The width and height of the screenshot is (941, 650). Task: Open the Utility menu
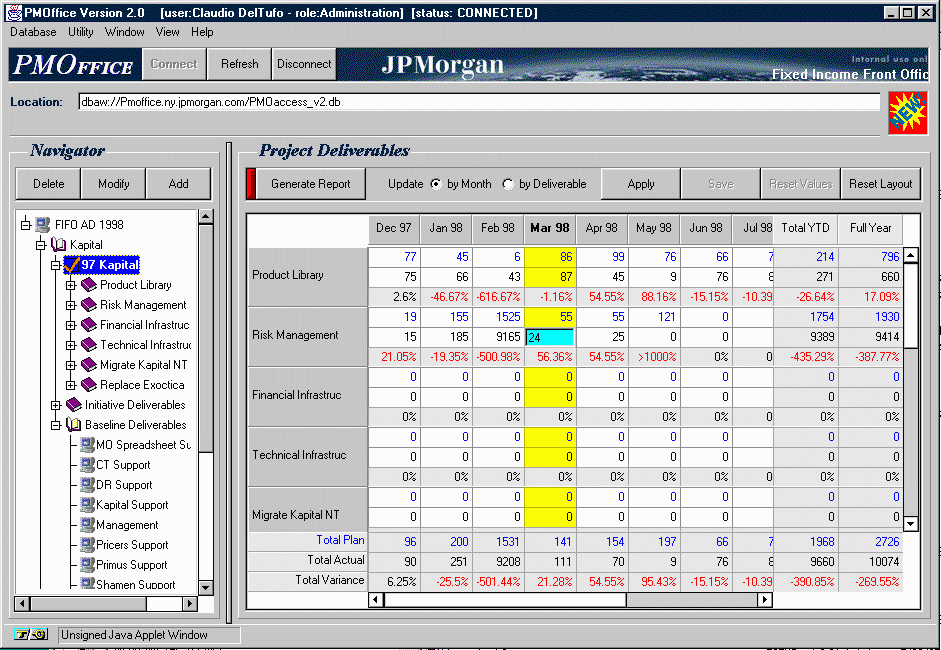(x=80, y=32)
